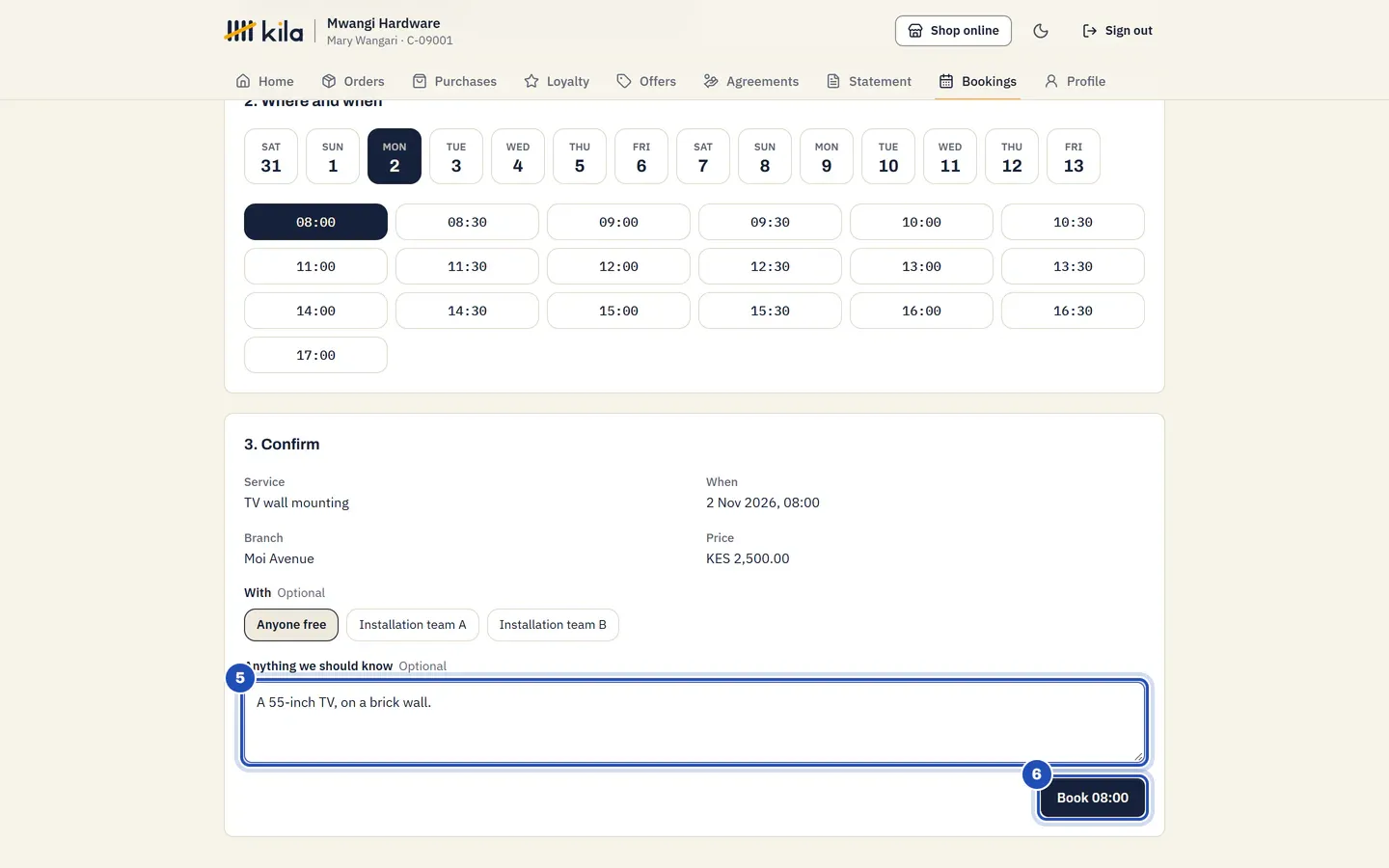Select date WED 4

click(x=518, y=156)
